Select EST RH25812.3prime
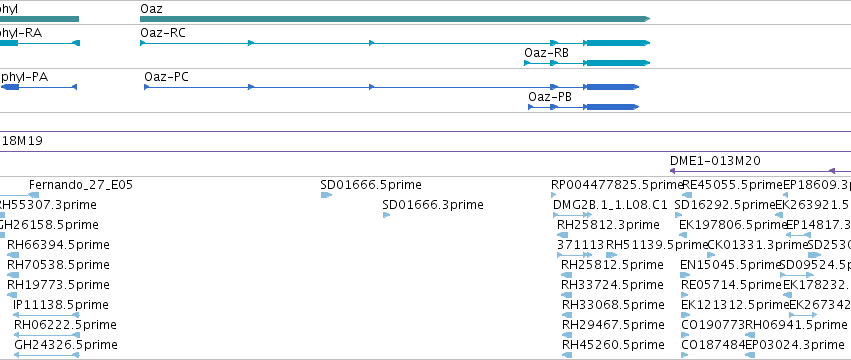 608,225
